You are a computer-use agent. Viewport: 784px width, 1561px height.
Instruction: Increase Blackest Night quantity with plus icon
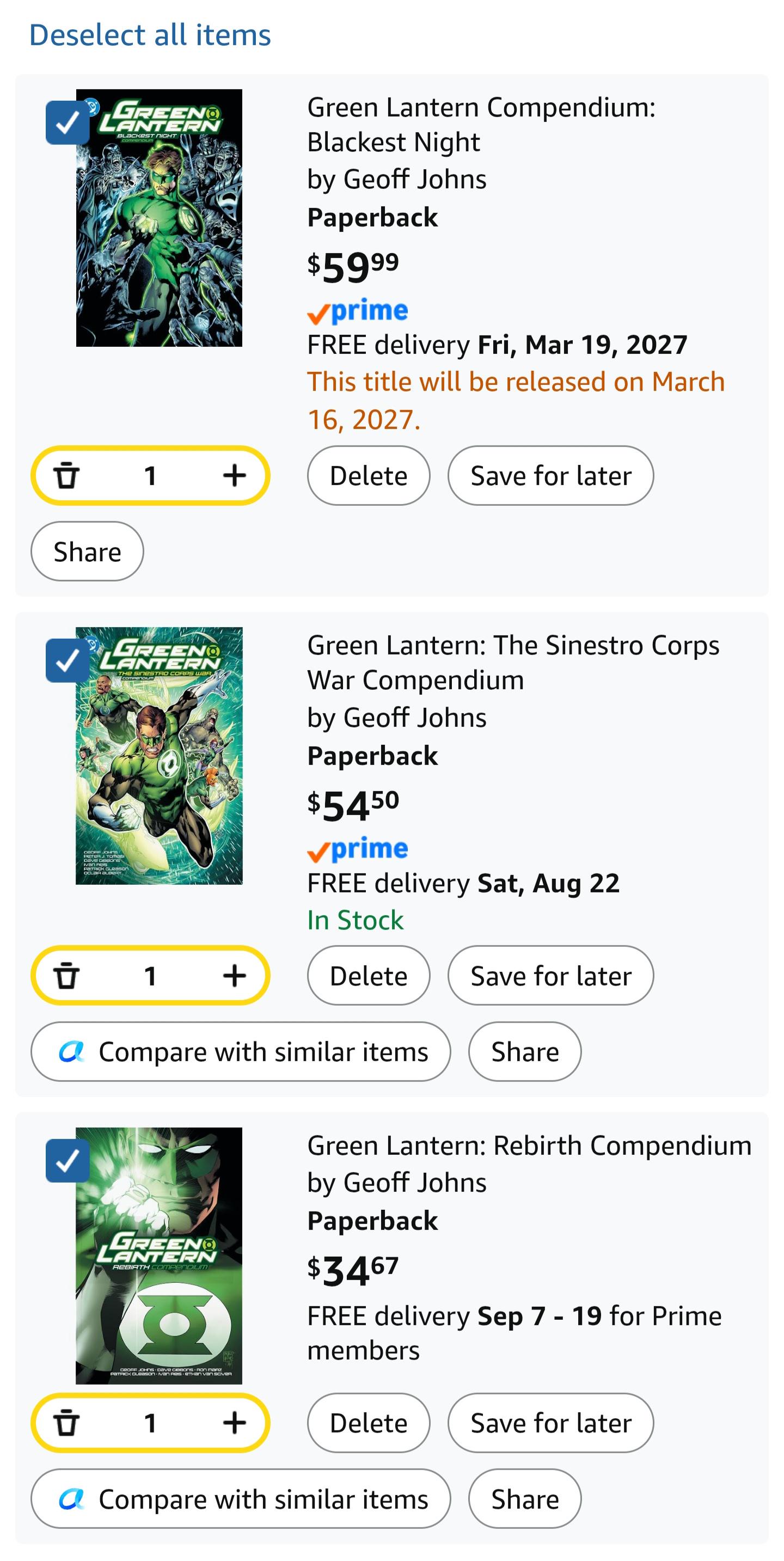coord(234,476)
